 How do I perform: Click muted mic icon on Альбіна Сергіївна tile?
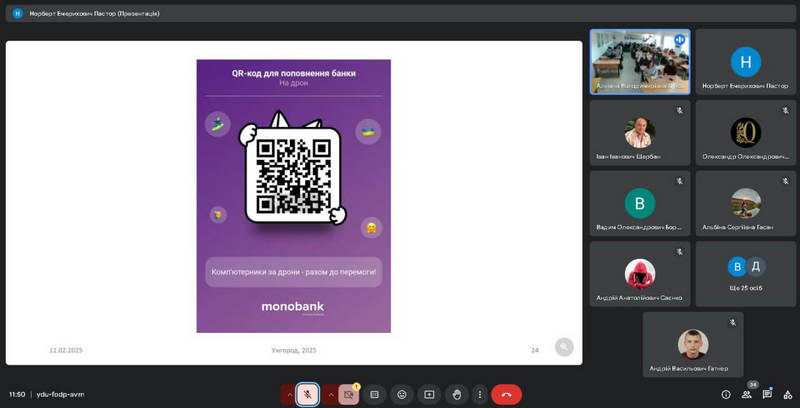click(x=785, y=181)
